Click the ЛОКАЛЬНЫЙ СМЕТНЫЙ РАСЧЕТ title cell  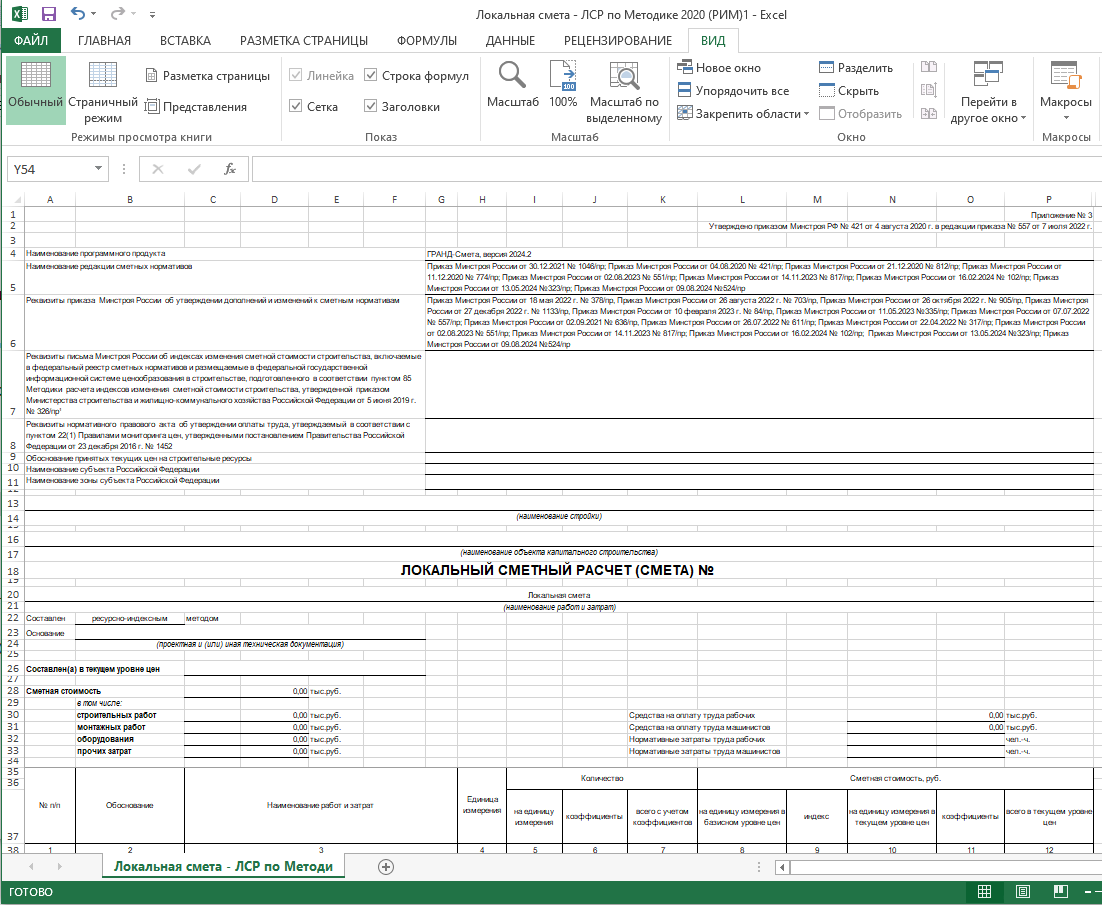(557, 570)
